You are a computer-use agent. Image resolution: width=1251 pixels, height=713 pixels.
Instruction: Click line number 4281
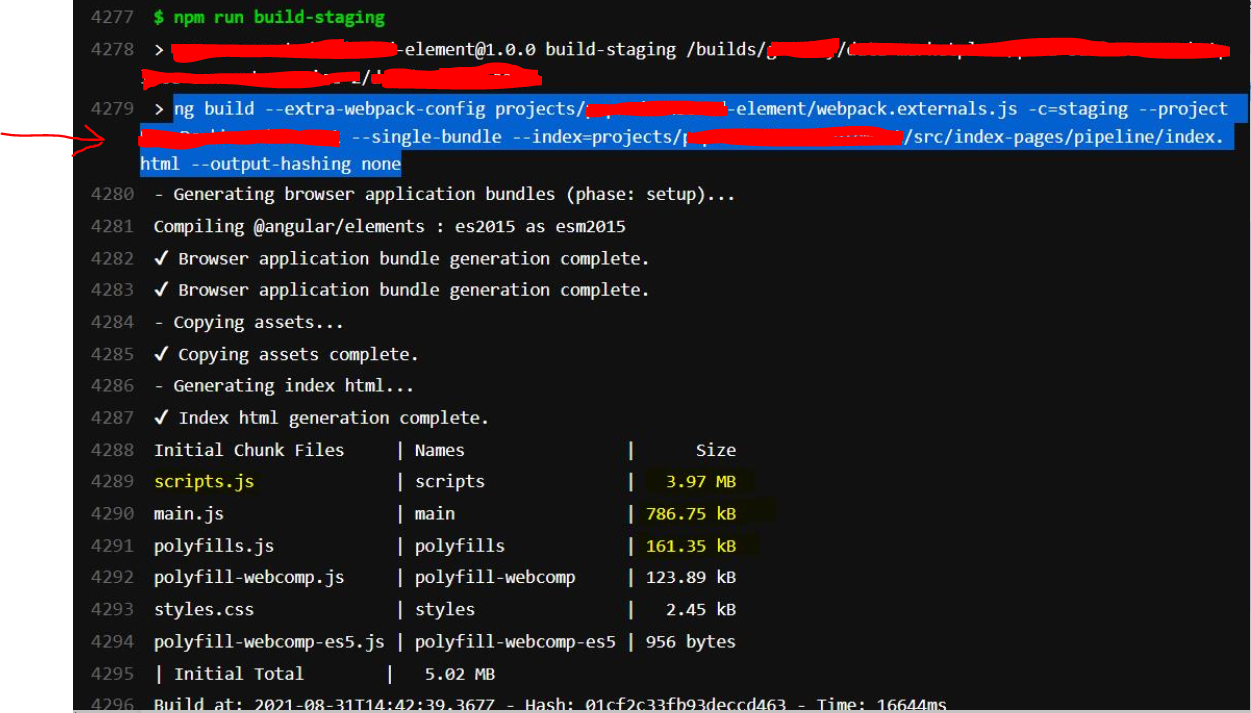(x=112, y=227)
